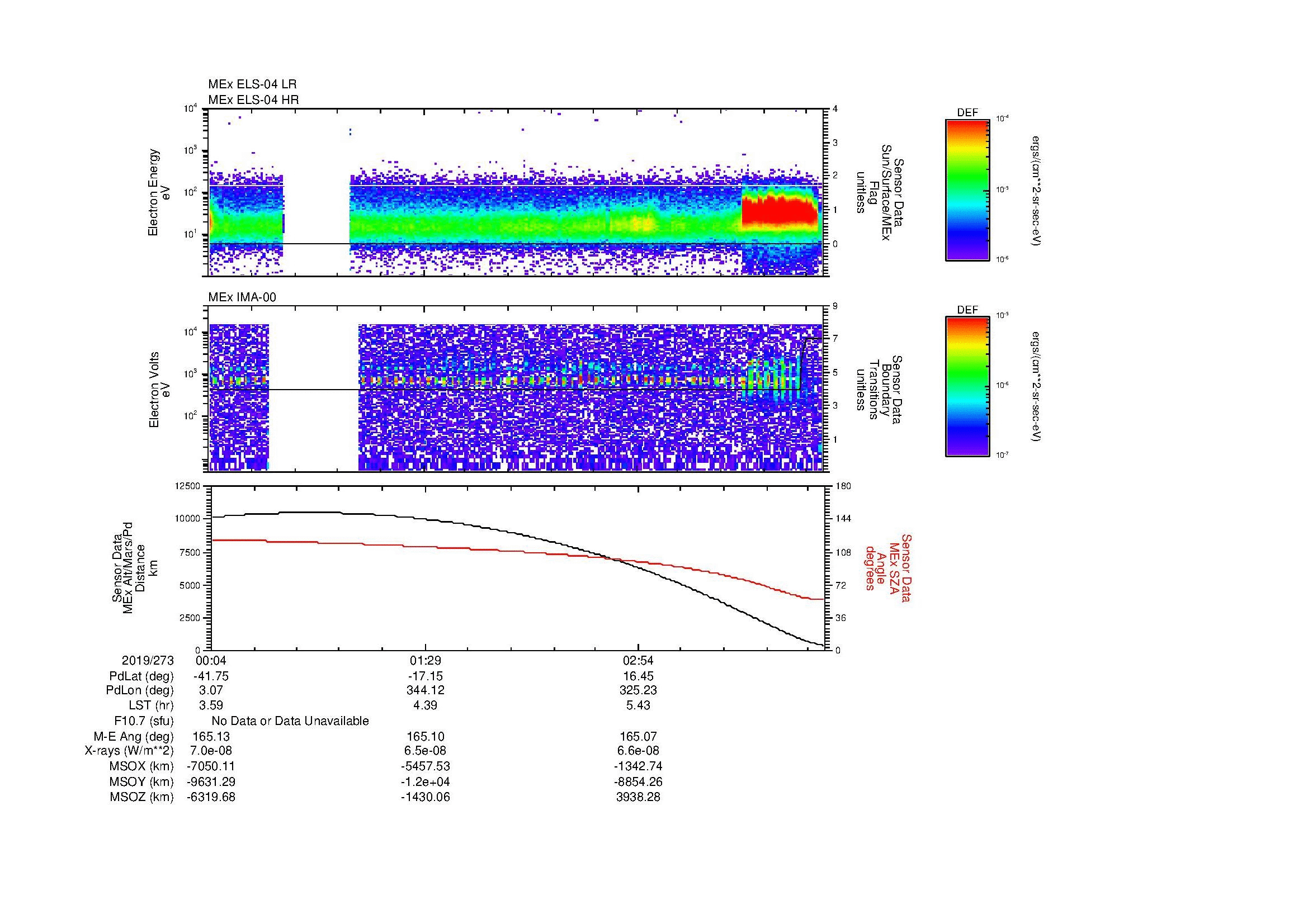Click the 'F10.7 (sfu)' row label
This screenshot has width=1308, height=924.
tap(144, 721)
